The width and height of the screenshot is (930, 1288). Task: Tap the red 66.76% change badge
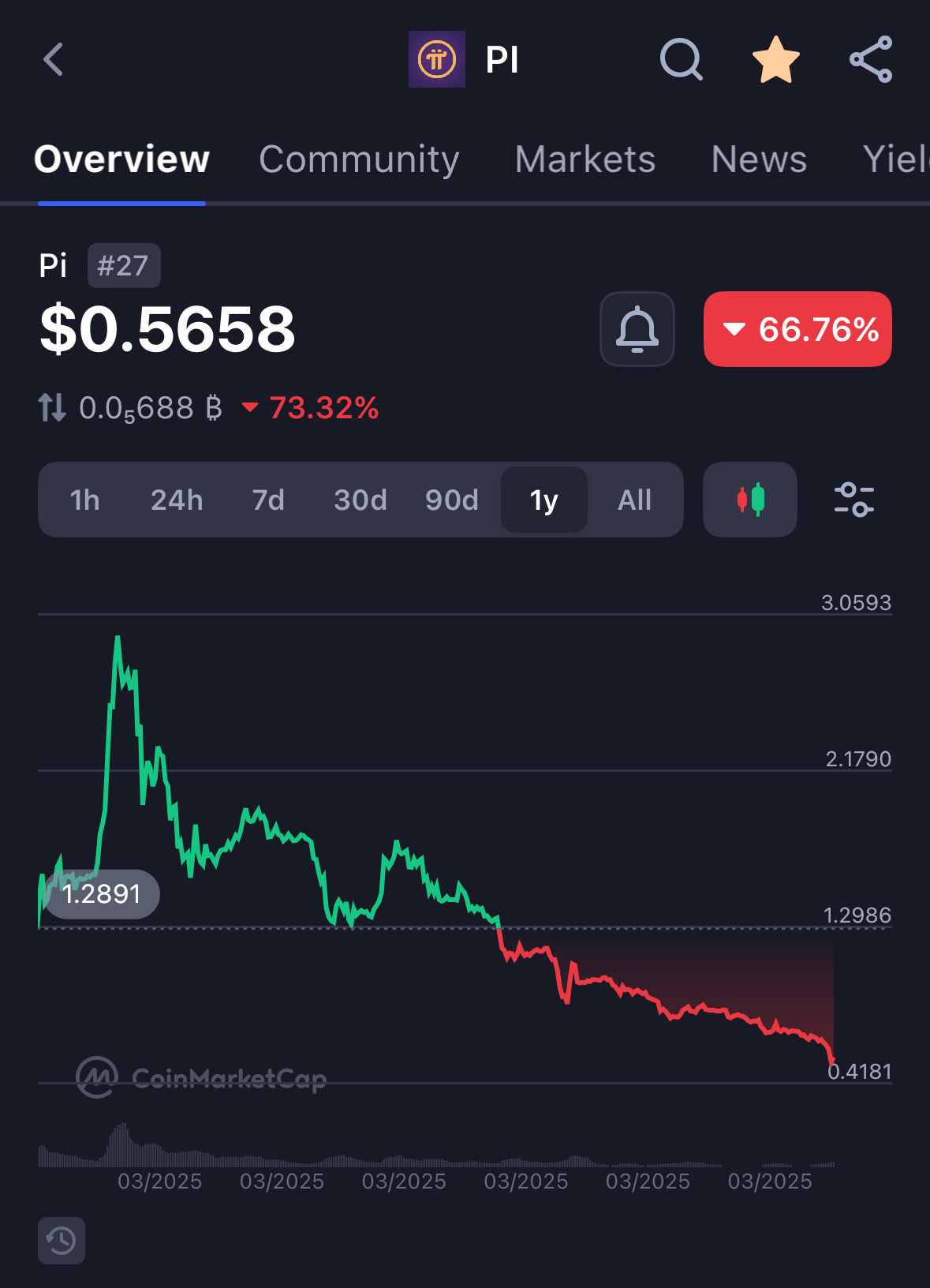797,329
